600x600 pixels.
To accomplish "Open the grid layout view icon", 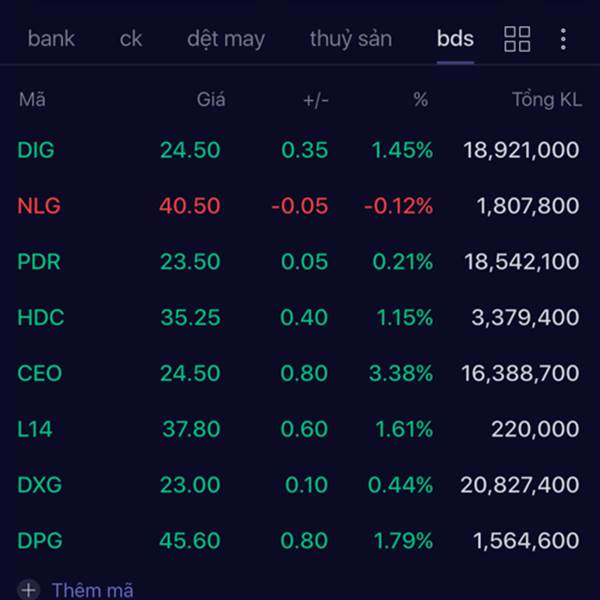I will (x=517, y=39).
